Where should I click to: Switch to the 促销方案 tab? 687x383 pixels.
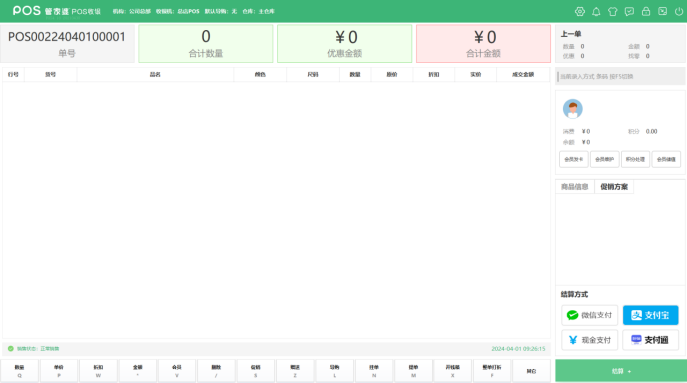click(614, 187)
